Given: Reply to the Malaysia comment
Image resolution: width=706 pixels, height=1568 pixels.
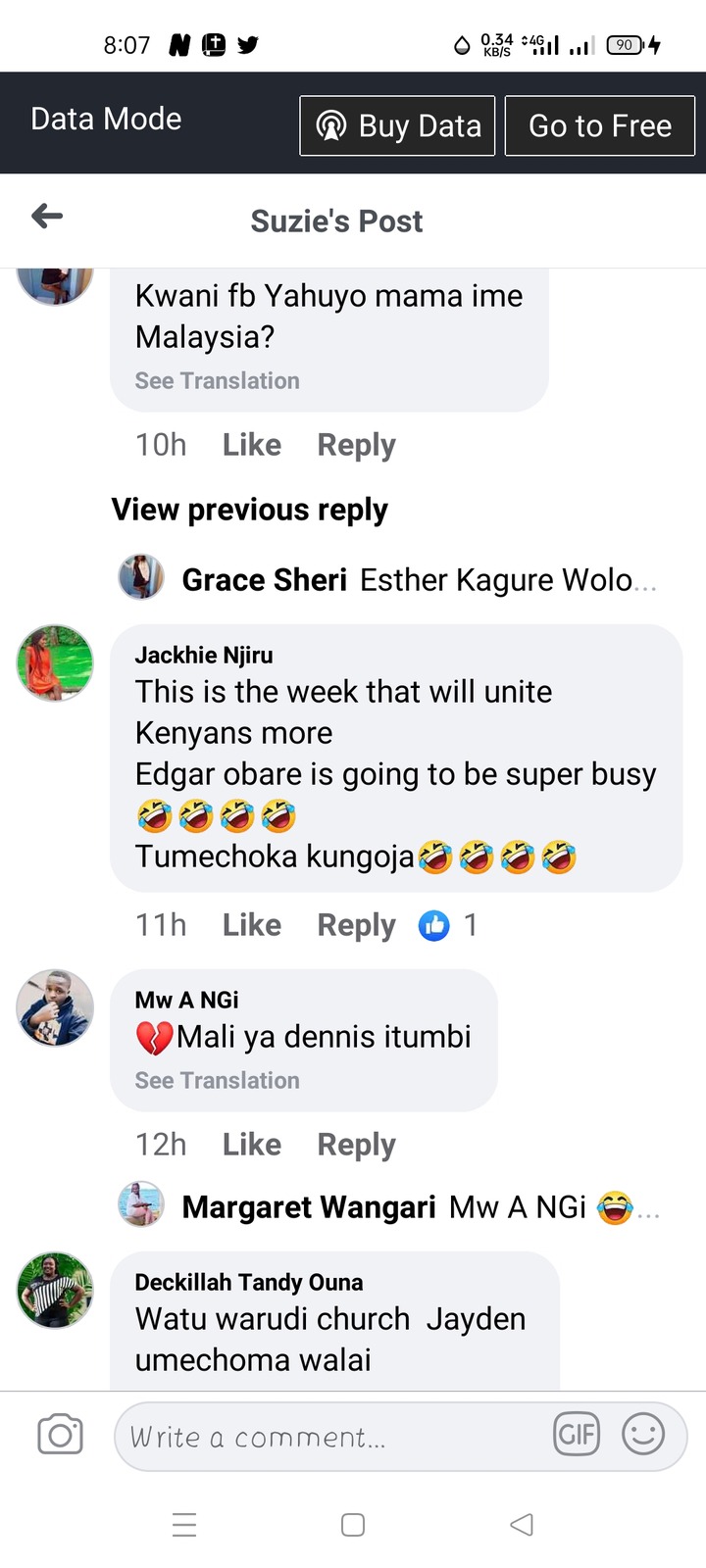Looking at the screenshot, I should [356, 445].
